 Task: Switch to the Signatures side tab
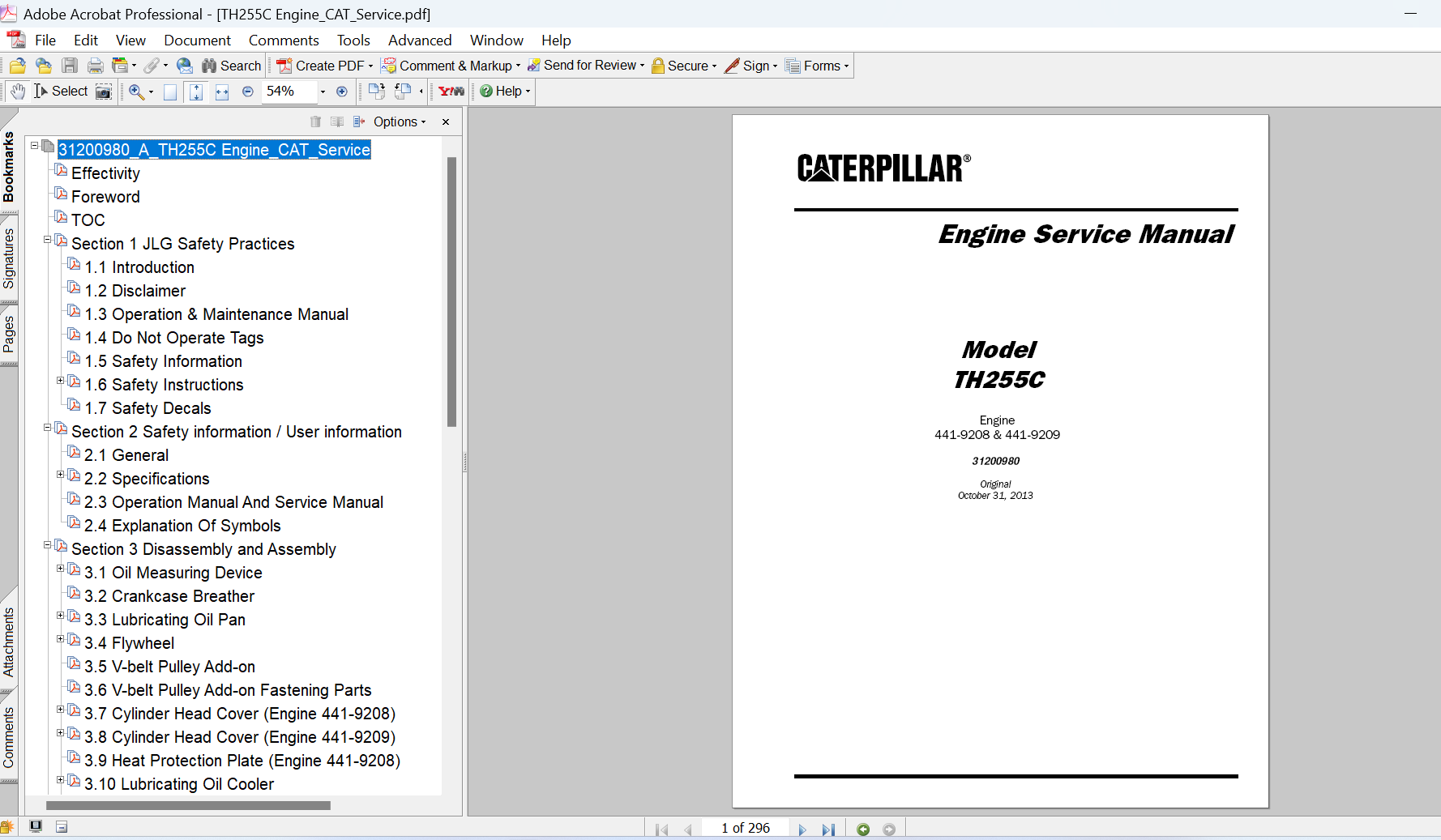(9, 258)
